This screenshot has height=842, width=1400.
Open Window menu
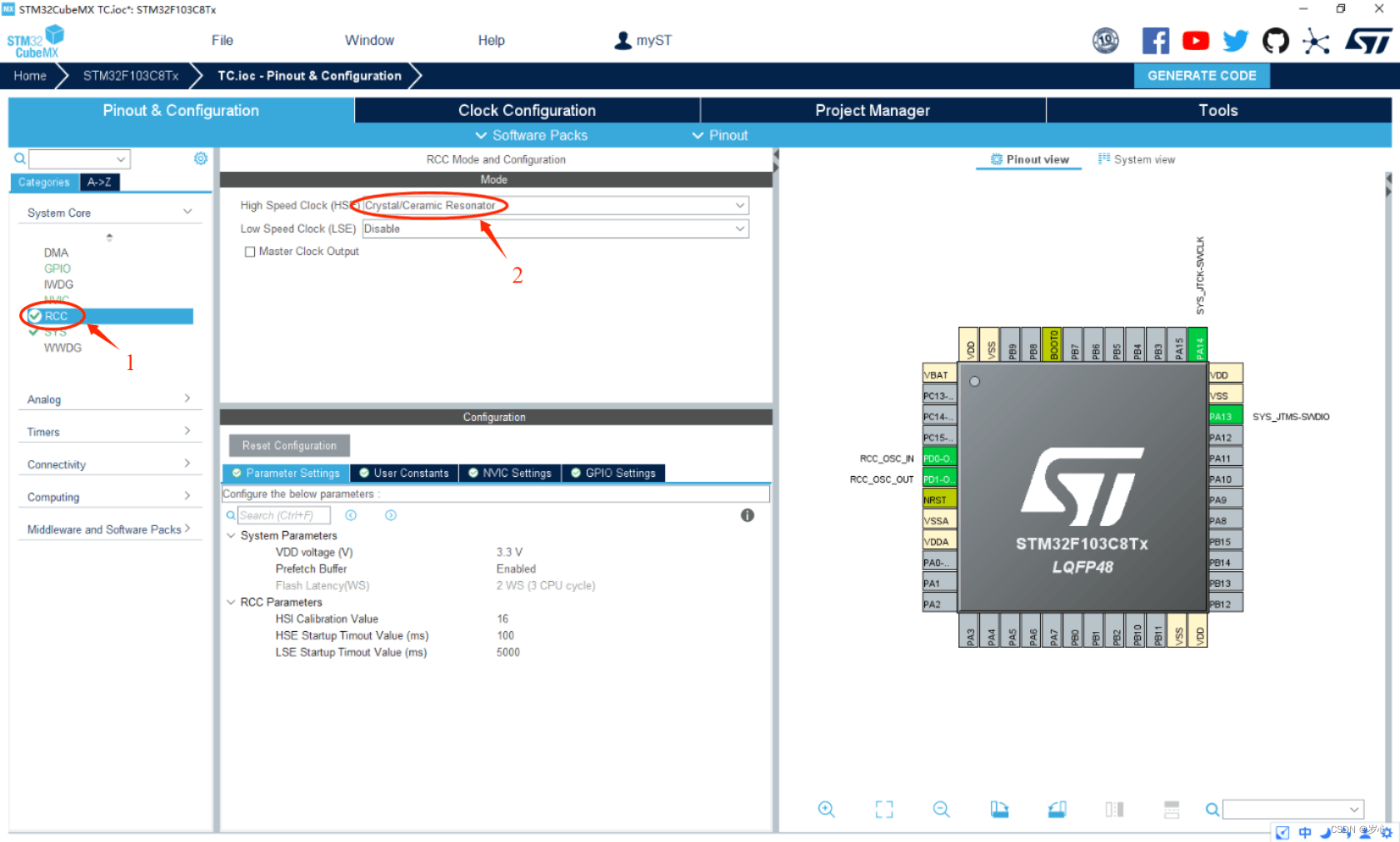369,40
